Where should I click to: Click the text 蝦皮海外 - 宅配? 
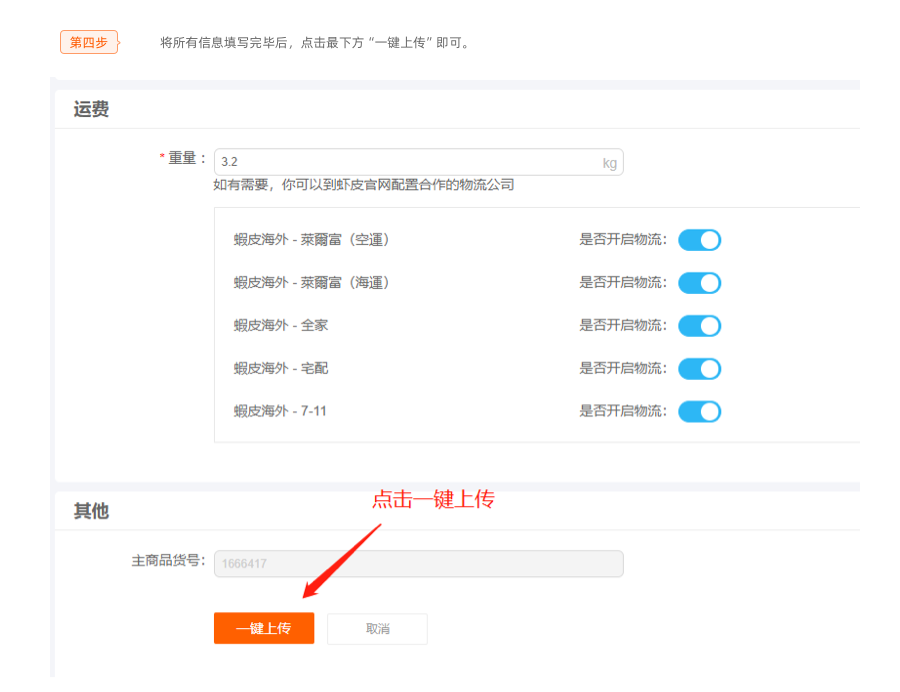[x=281, y=368]
